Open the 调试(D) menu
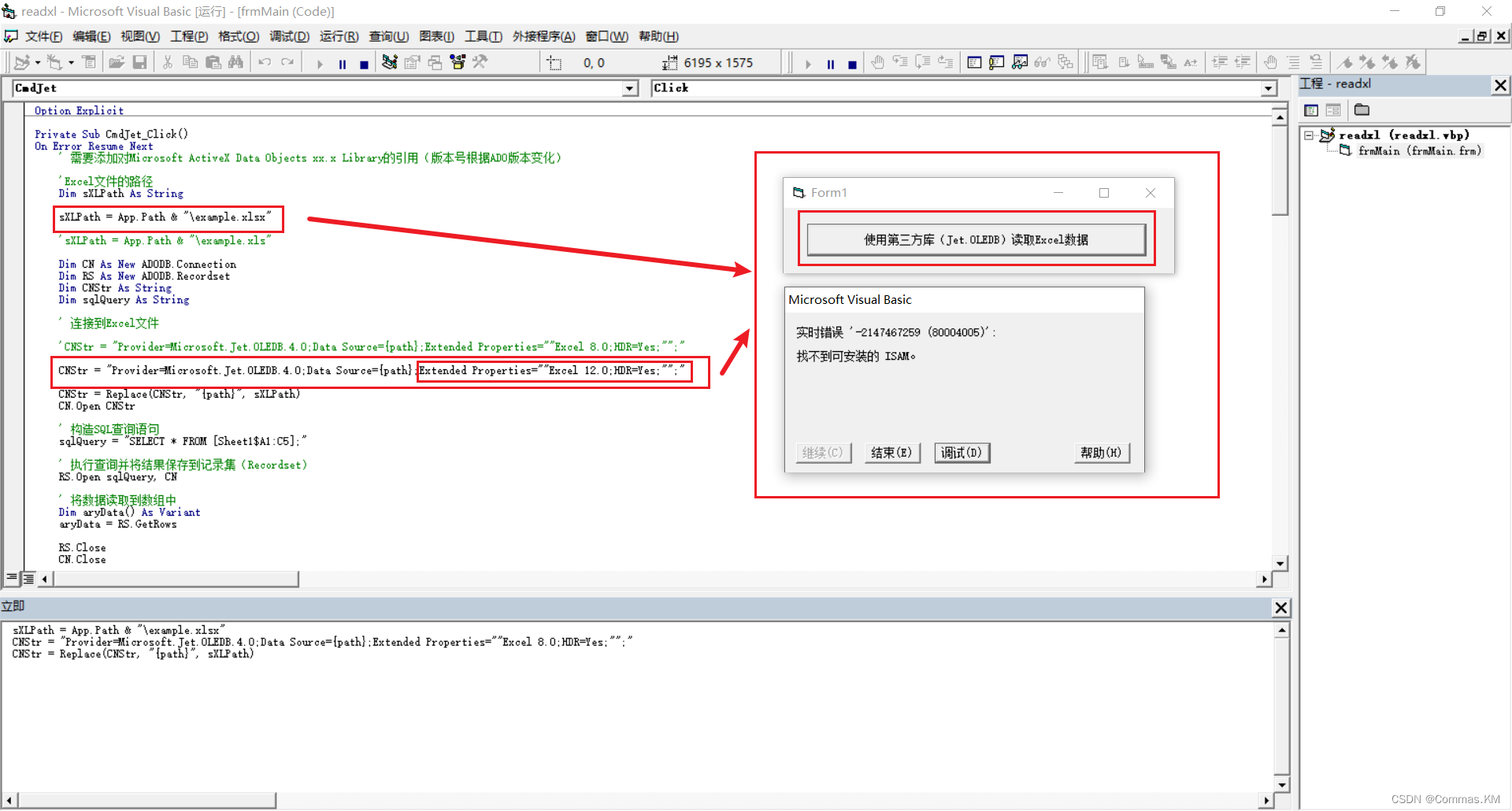 289,36
